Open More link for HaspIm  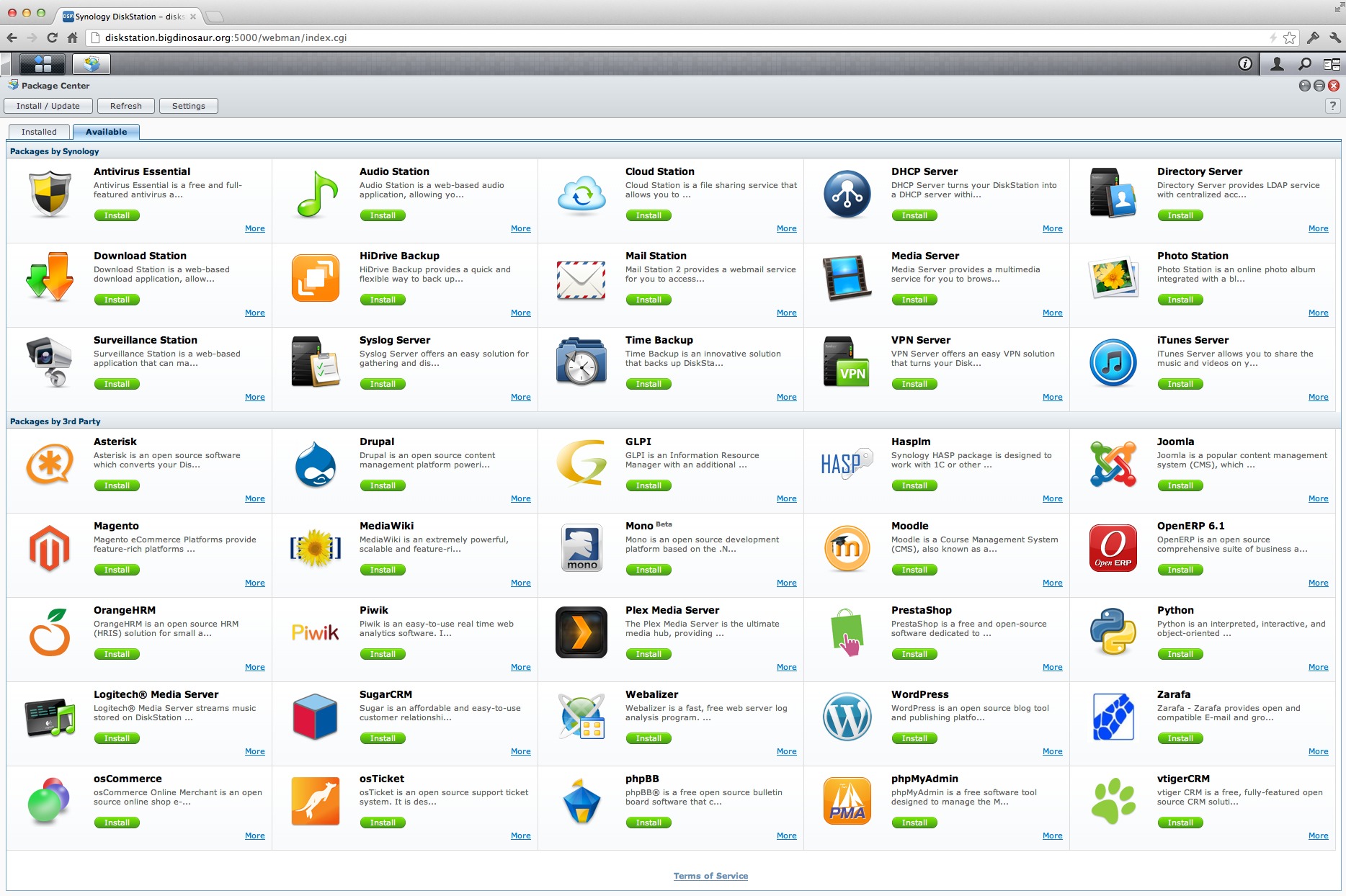click(x=1053, y=498)
